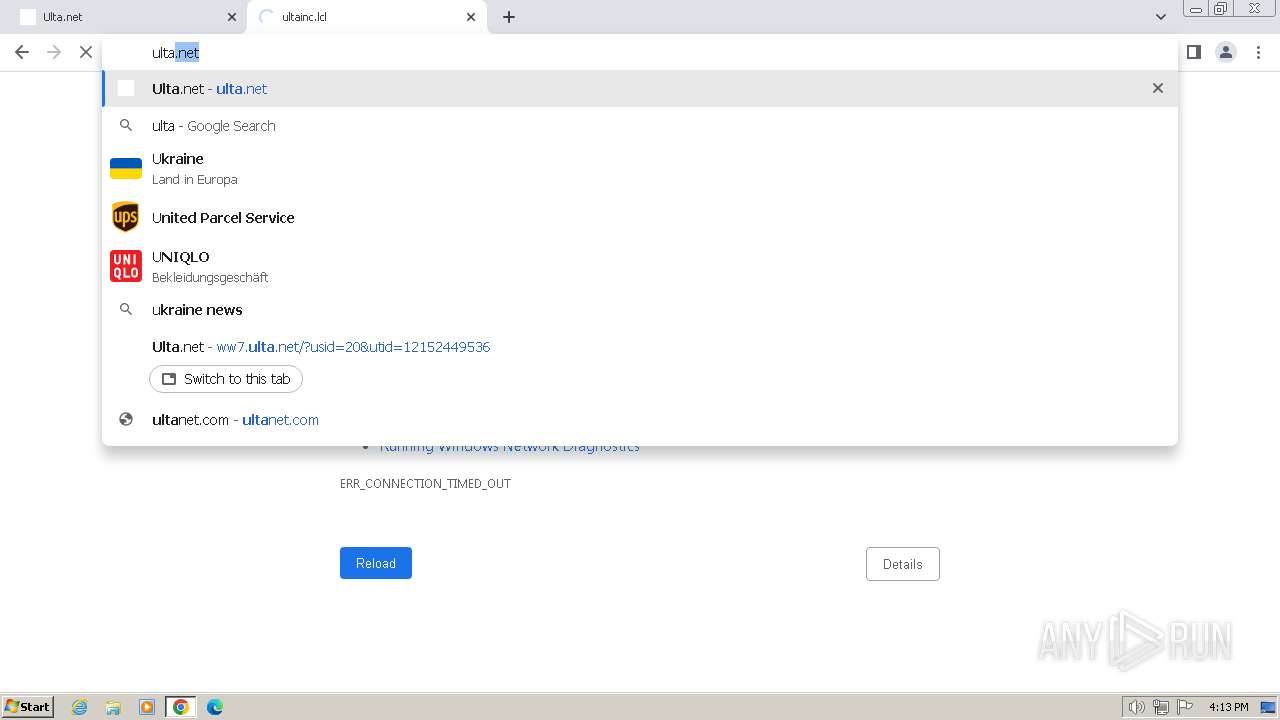Image resolution: width=1280 pixels, height=720 pixels.
Task: Click the Reload button
Action: pos(376,563)
